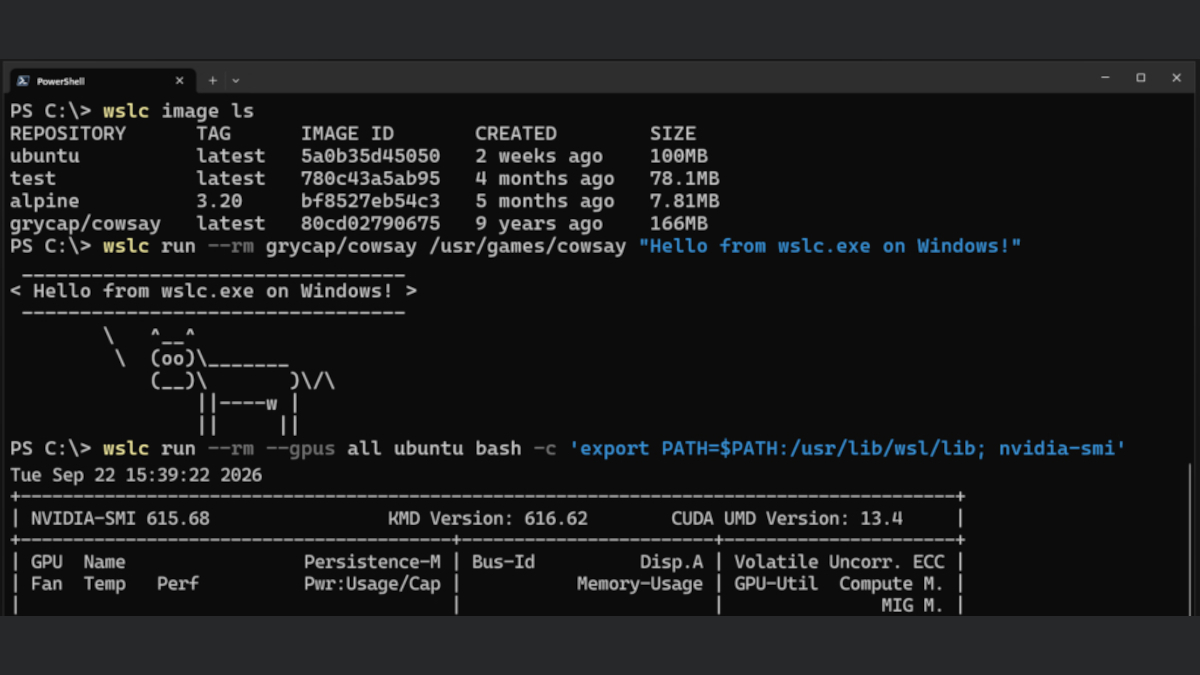1200x675 pixels.
Task: Click the REPOSITORY column header
Action: coord(68,134)
